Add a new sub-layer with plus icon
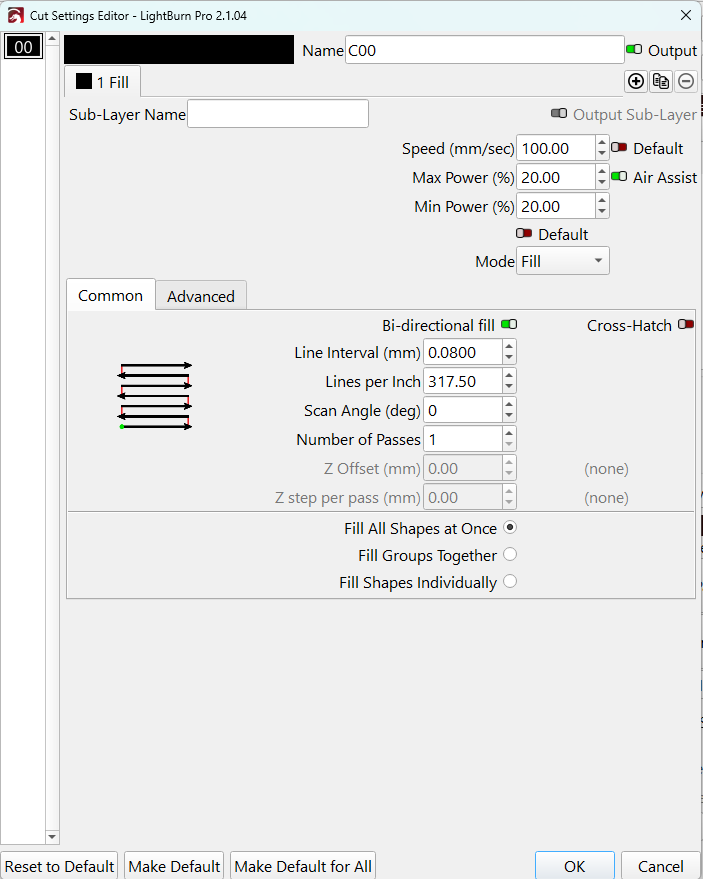 pos(636,81)
